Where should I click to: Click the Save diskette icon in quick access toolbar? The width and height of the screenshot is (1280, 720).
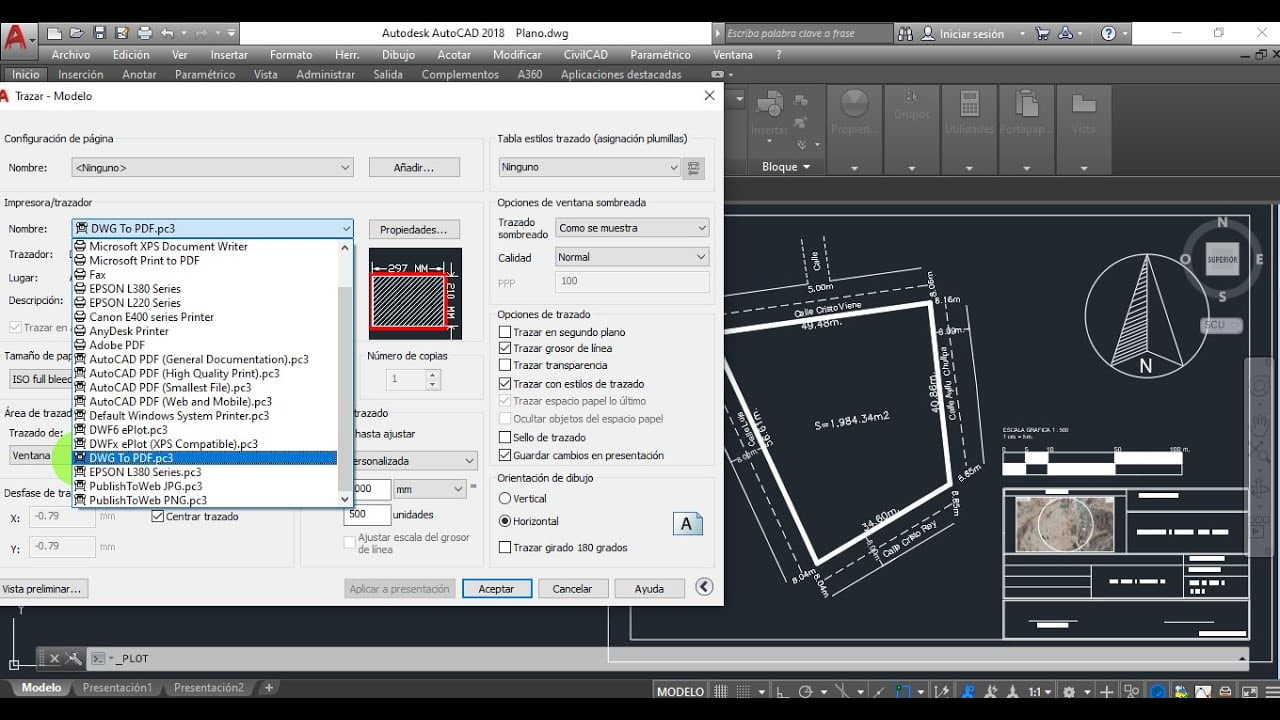[x=99, y=34]
